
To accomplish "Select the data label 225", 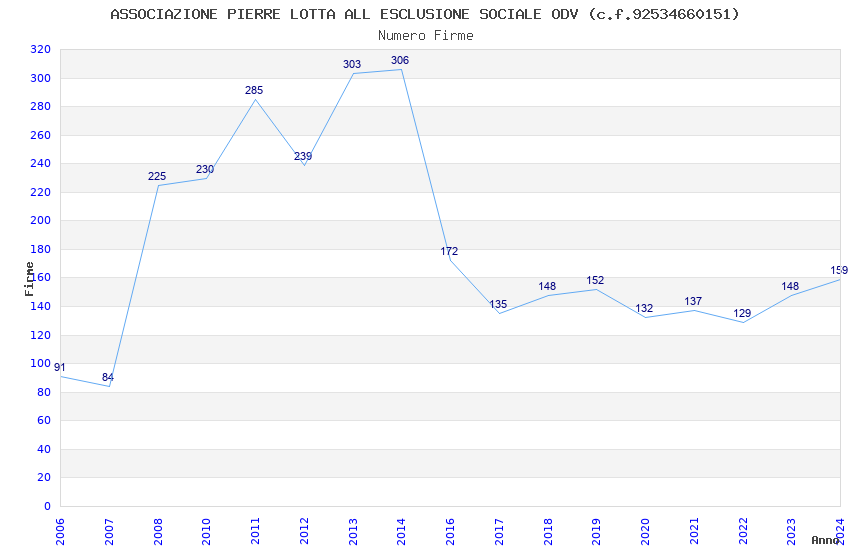I will pyautogui.click(x=157, y=176).
